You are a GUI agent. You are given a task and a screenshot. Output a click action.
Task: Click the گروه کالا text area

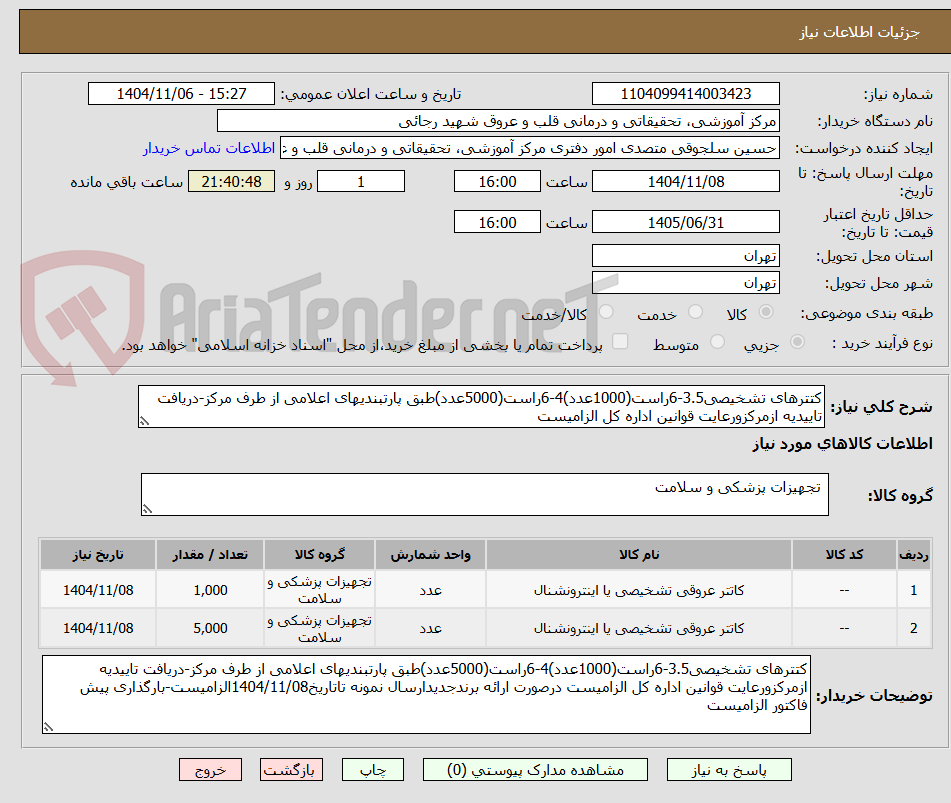(485, 494)
